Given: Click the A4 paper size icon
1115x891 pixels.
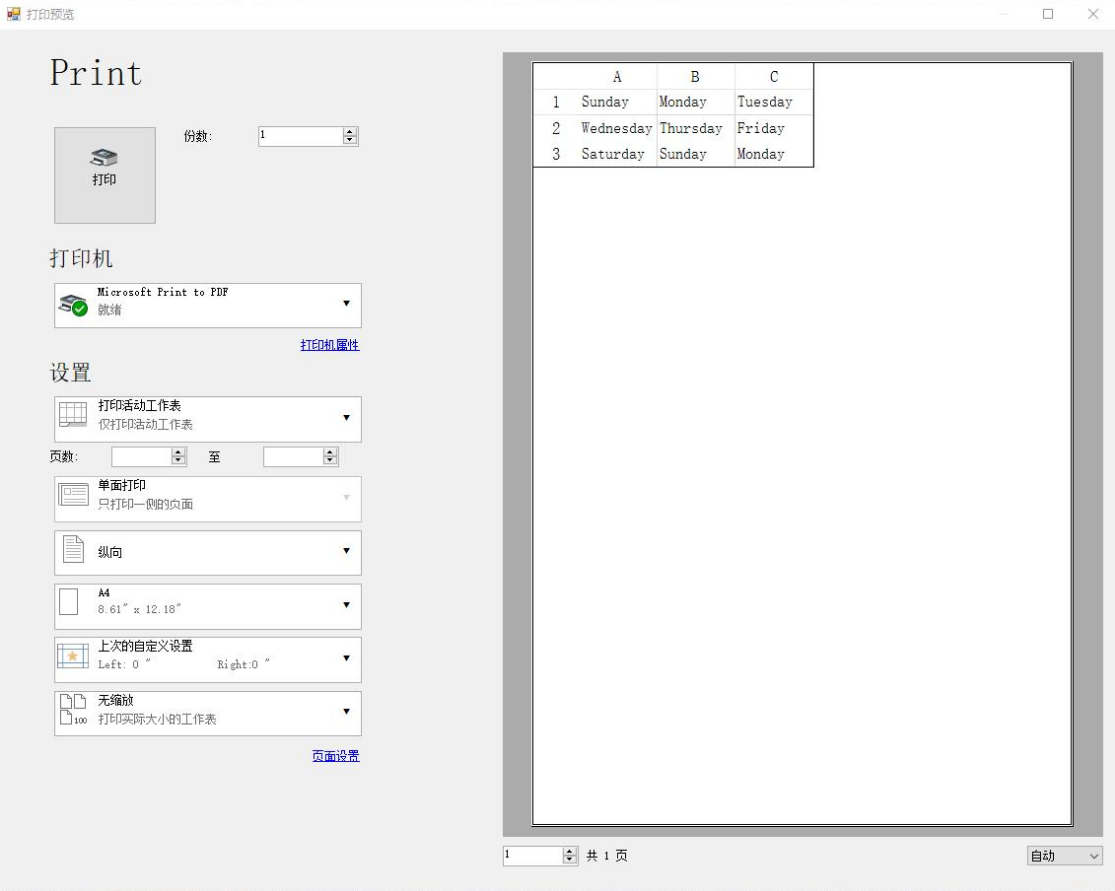Looking at the screenshot, I should click(x=69, y=603).
